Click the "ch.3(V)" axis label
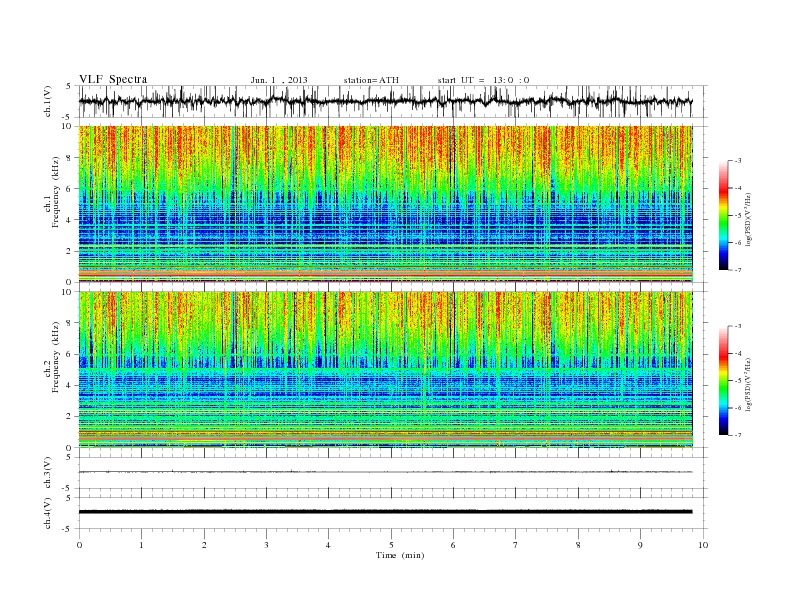This screenshot has width=792, height=612. [x=48, y=474]
